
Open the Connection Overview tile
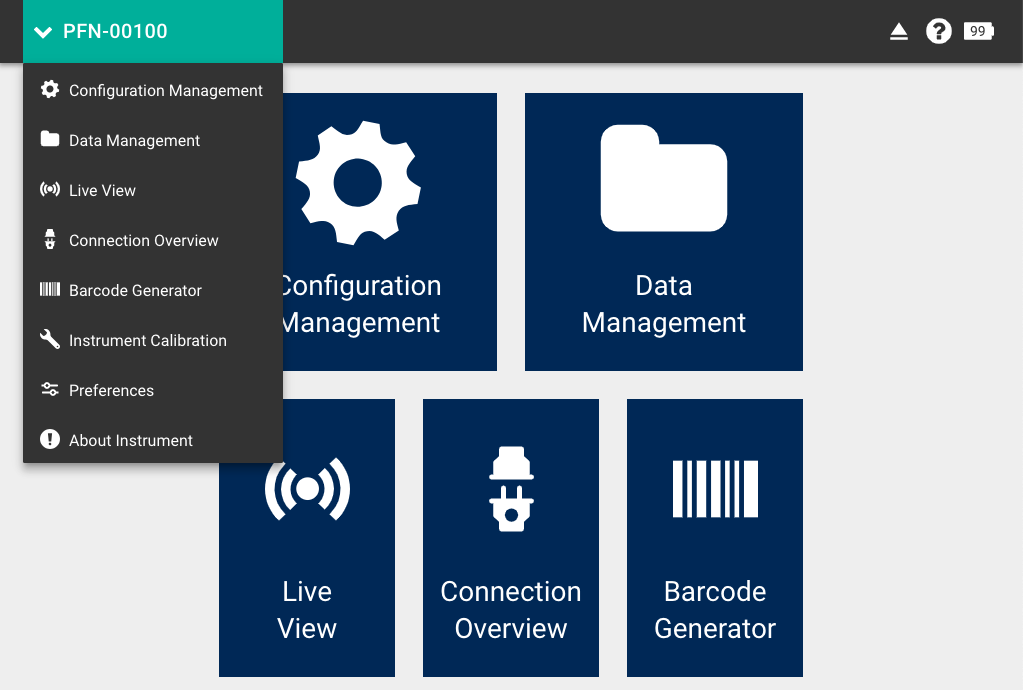click(510, 538)
